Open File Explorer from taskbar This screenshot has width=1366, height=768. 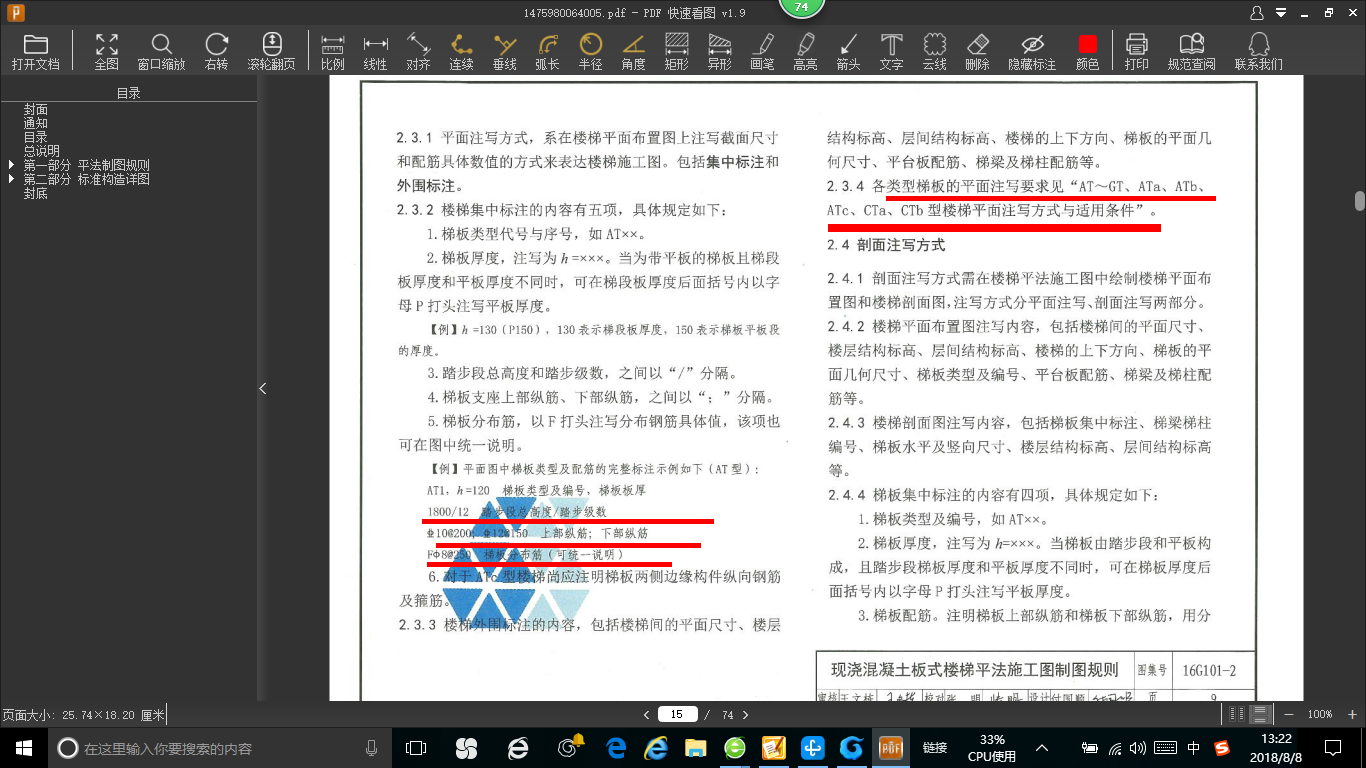[x=696, y=747]
